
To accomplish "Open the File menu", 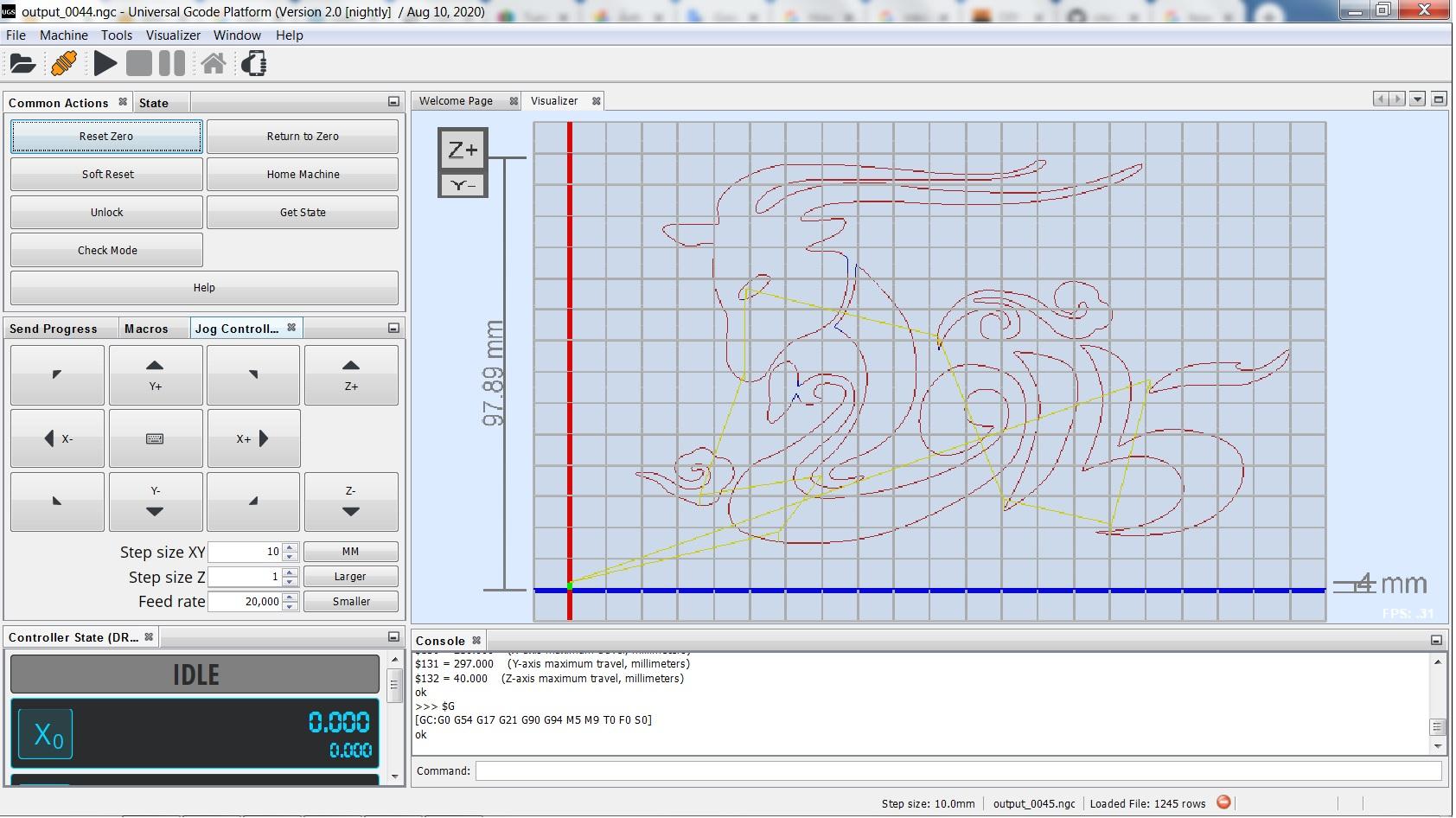I will tap(16, 35).
